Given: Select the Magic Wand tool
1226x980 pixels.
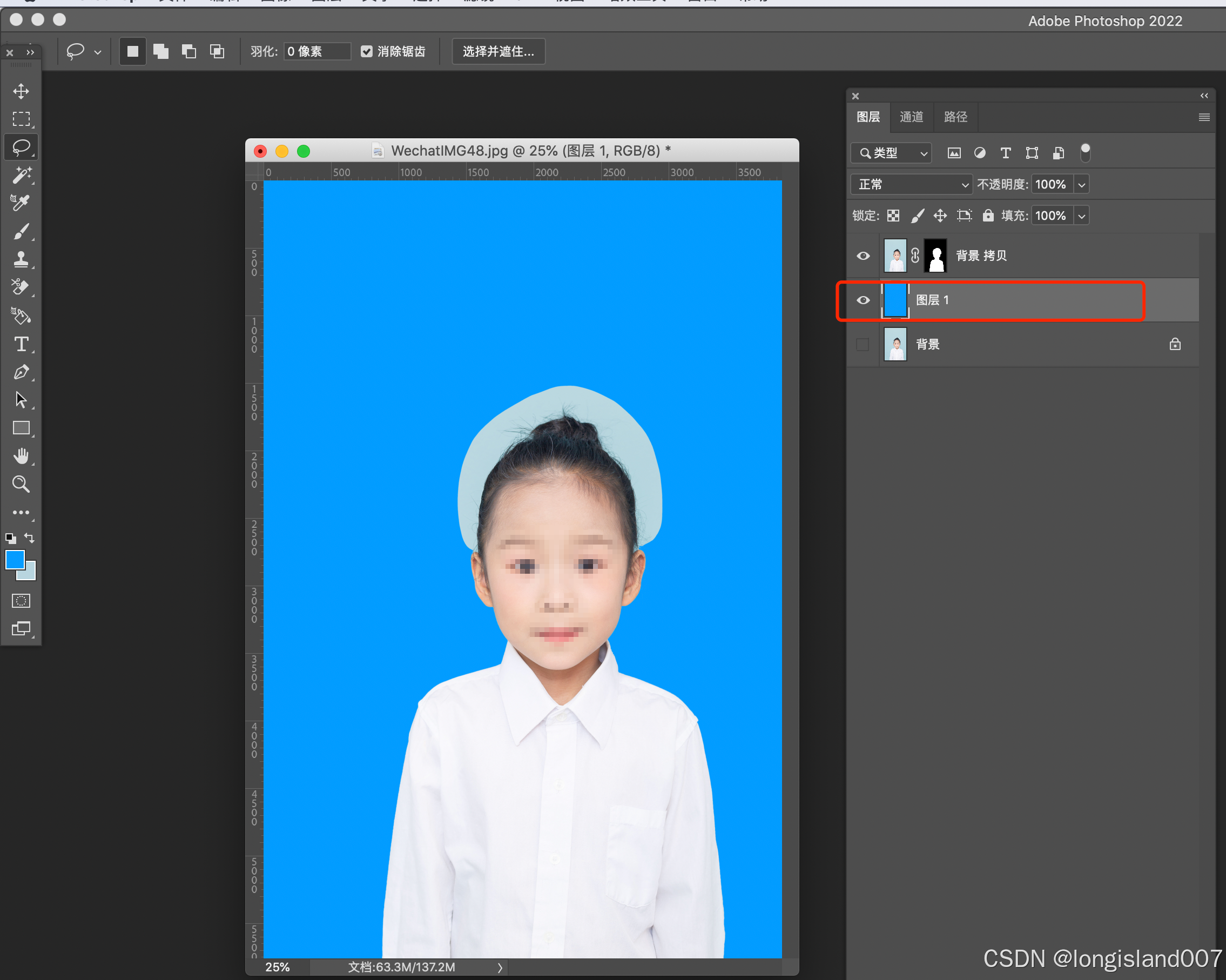Looking at the screenshot, I should click(21, 175).
